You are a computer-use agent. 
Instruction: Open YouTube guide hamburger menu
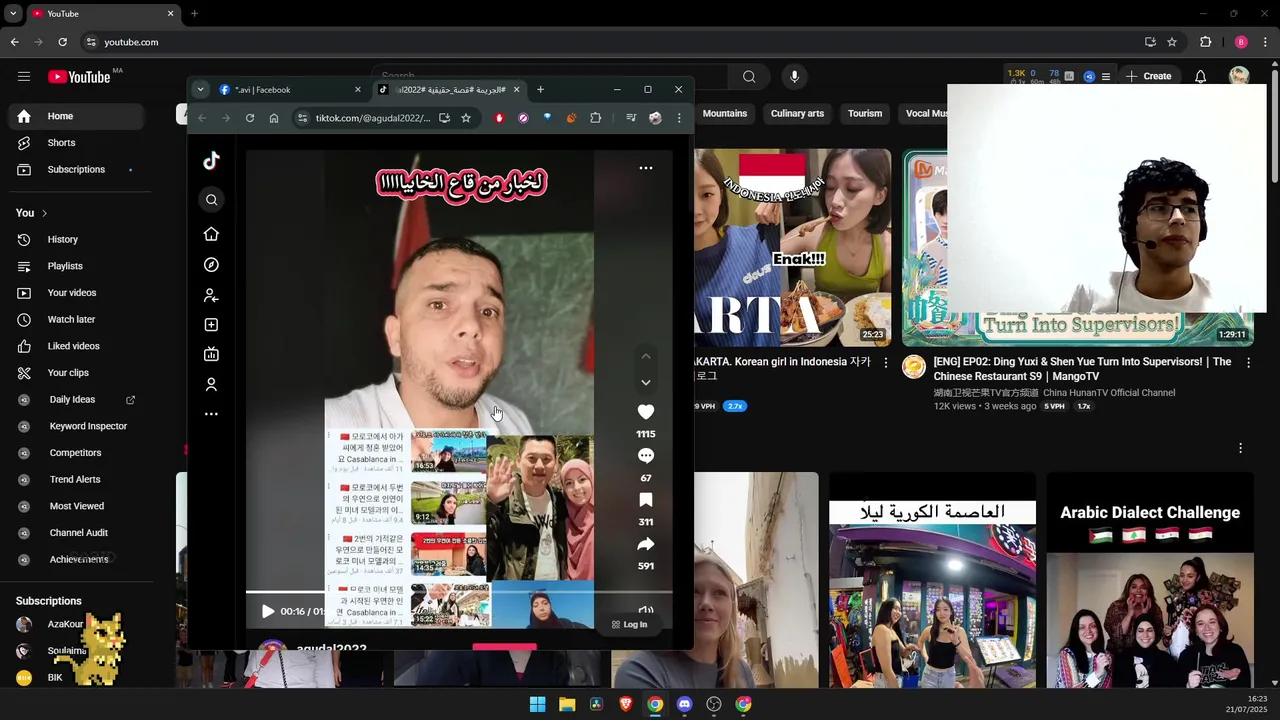(24, 77)
